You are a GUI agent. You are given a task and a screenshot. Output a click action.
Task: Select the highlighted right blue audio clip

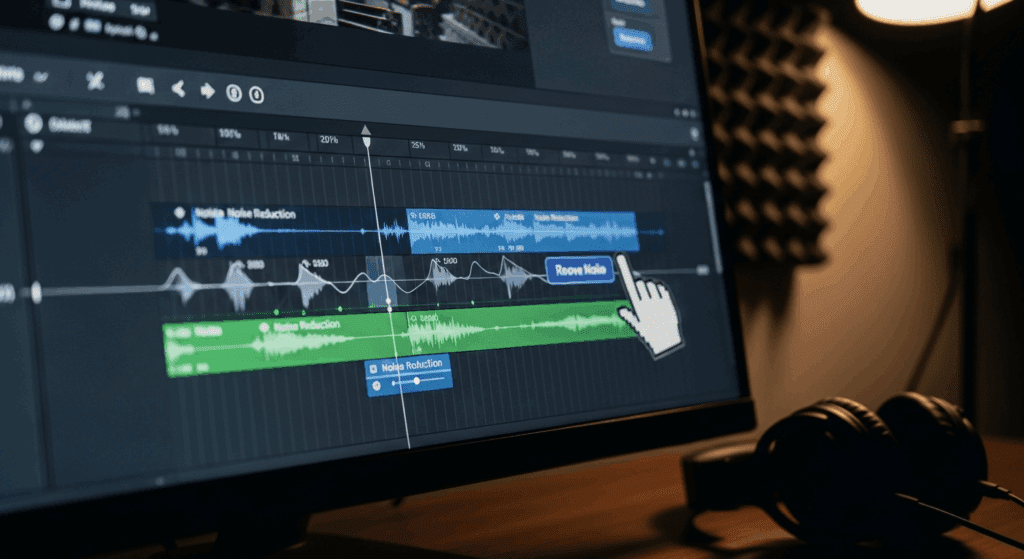(520, 232)
